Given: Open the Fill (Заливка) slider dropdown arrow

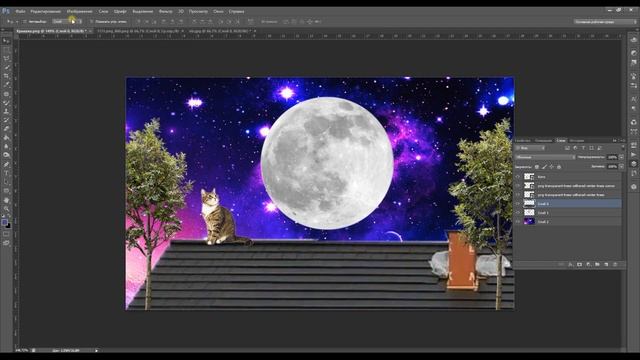Looking at the screenshot, I should [x=621, y=167].
